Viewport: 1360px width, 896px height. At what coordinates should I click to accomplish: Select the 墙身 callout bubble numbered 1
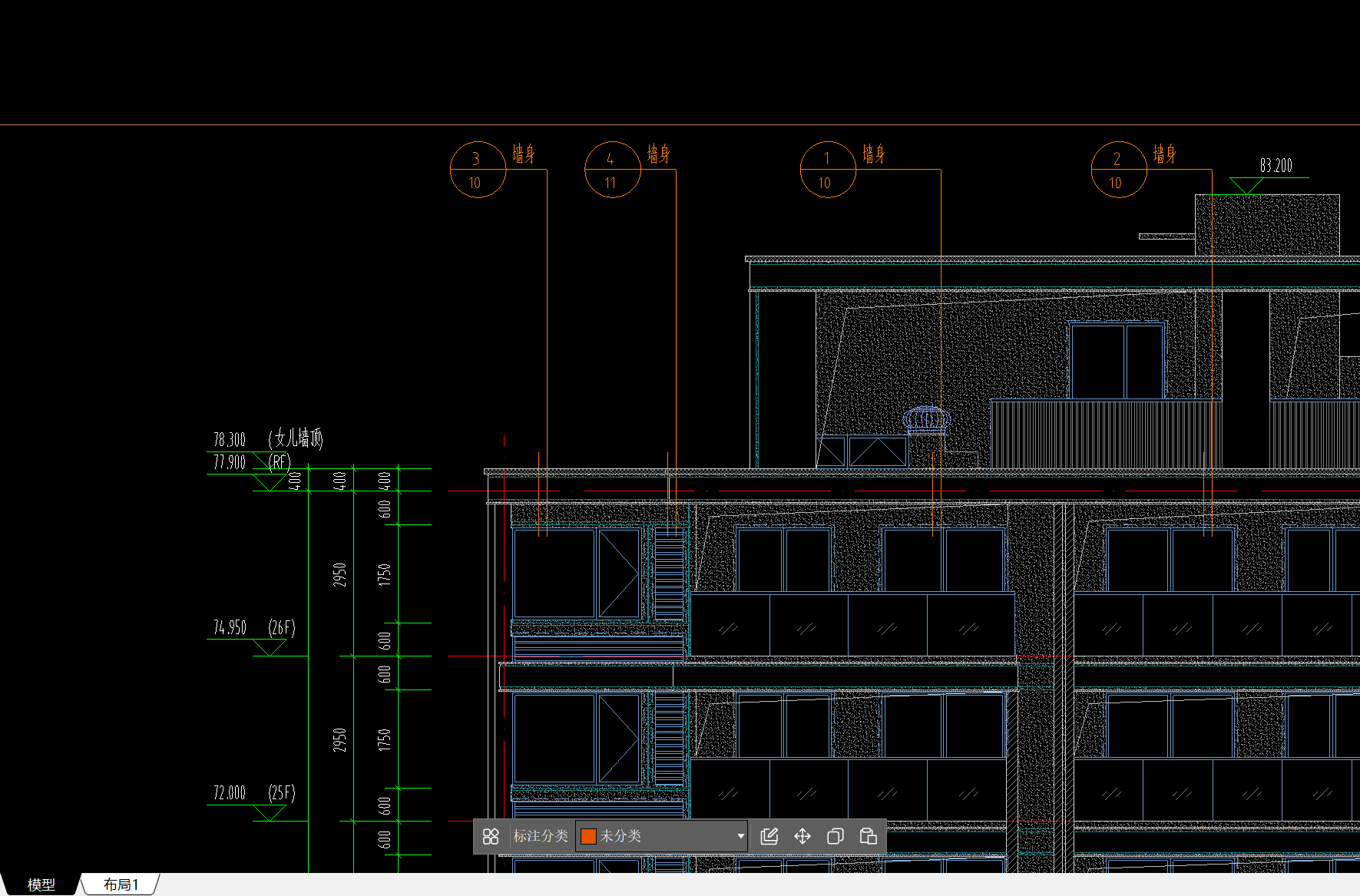click(828, 170)
